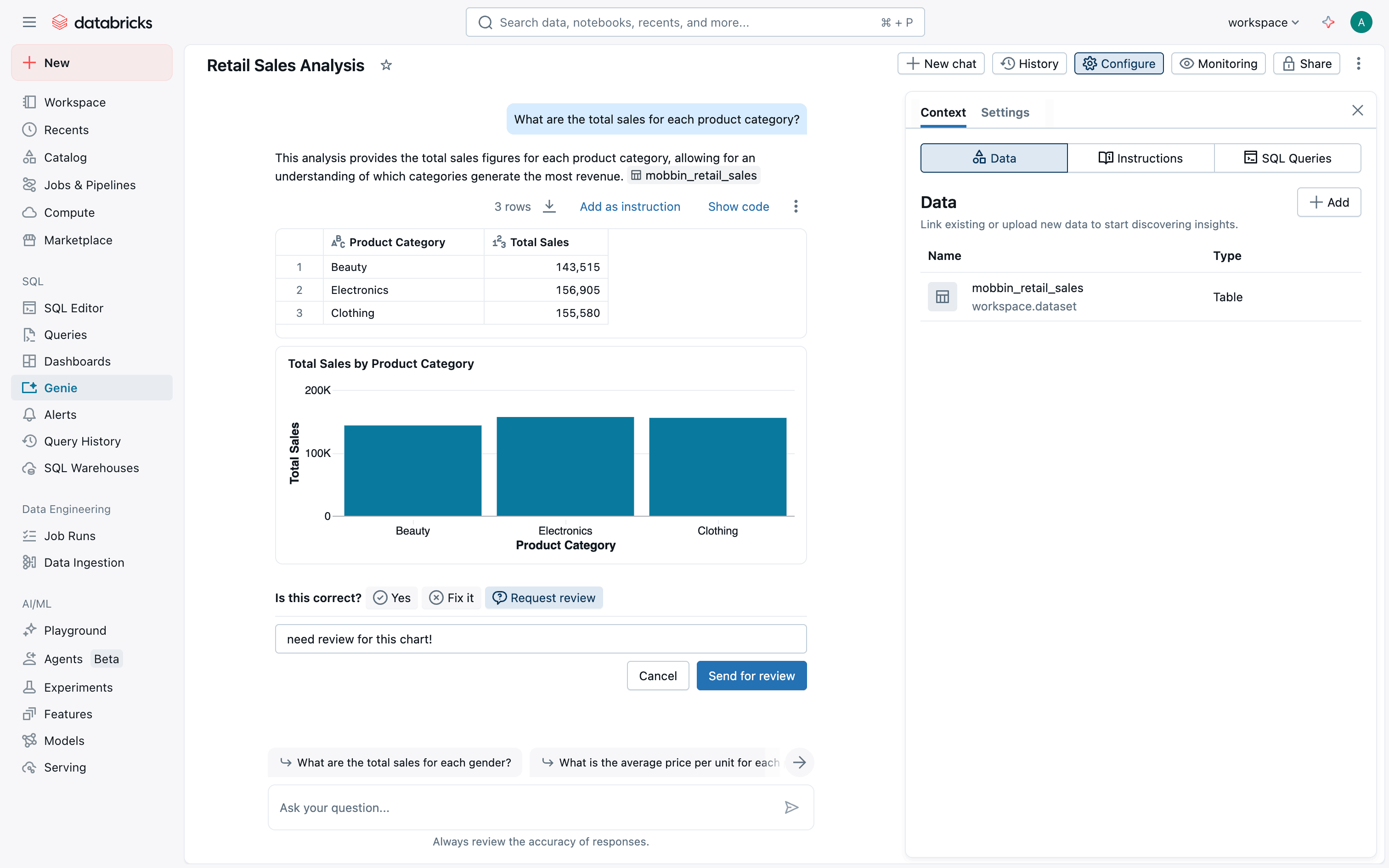The width and height of the screenshot is (1389, 868).
Task: Select the Fix it feedback option
Action: pos(452,597)
